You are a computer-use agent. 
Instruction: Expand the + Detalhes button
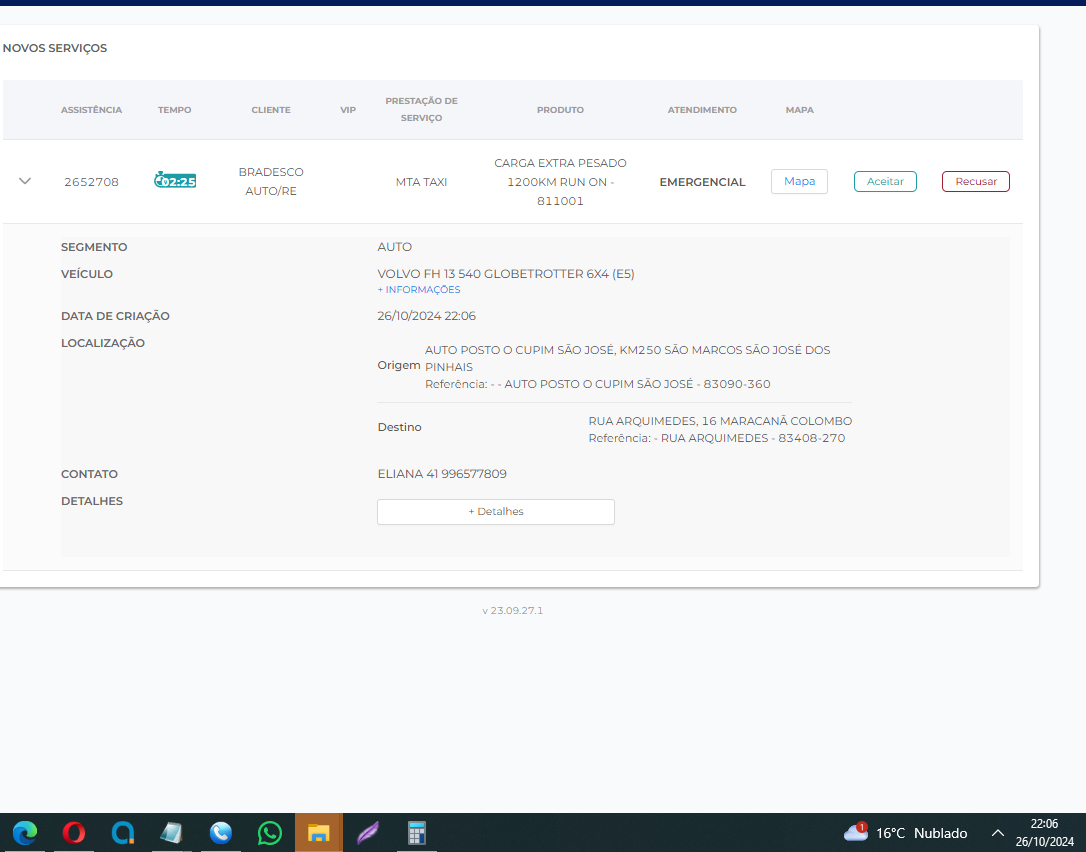coord(496,512)
